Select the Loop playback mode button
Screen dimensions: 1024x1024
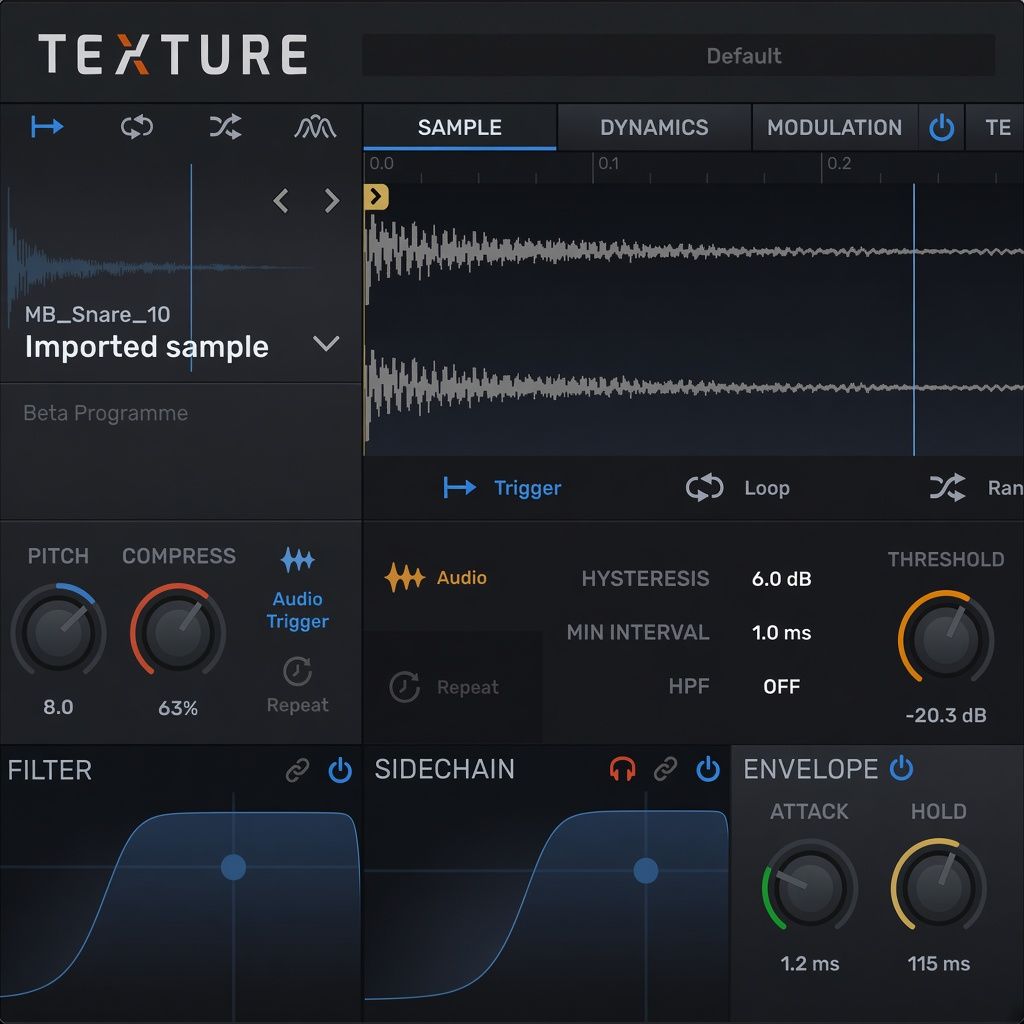click(737, 488)
